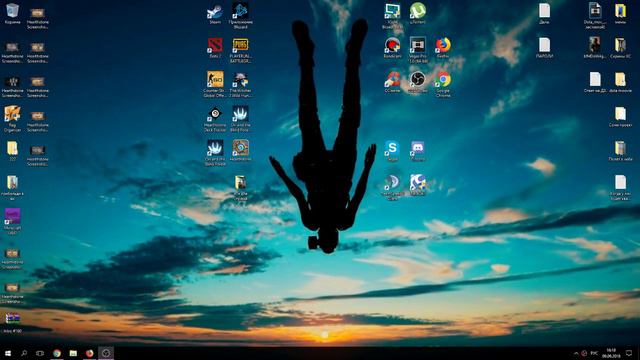Select the Дела text file icon

[544, 13]
